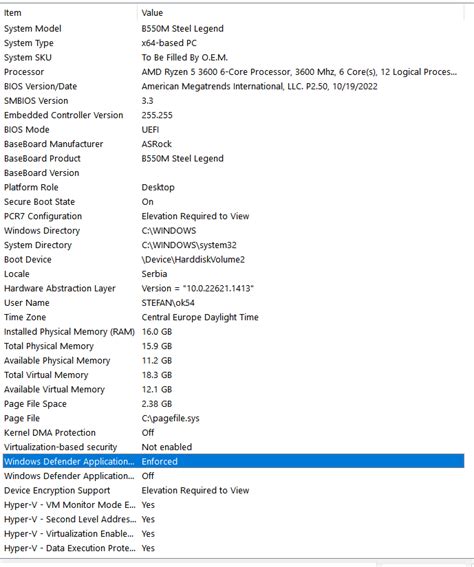Click the 'x64-based PC' value
This screenshot has width=474, height=567.
pos(169,43)
